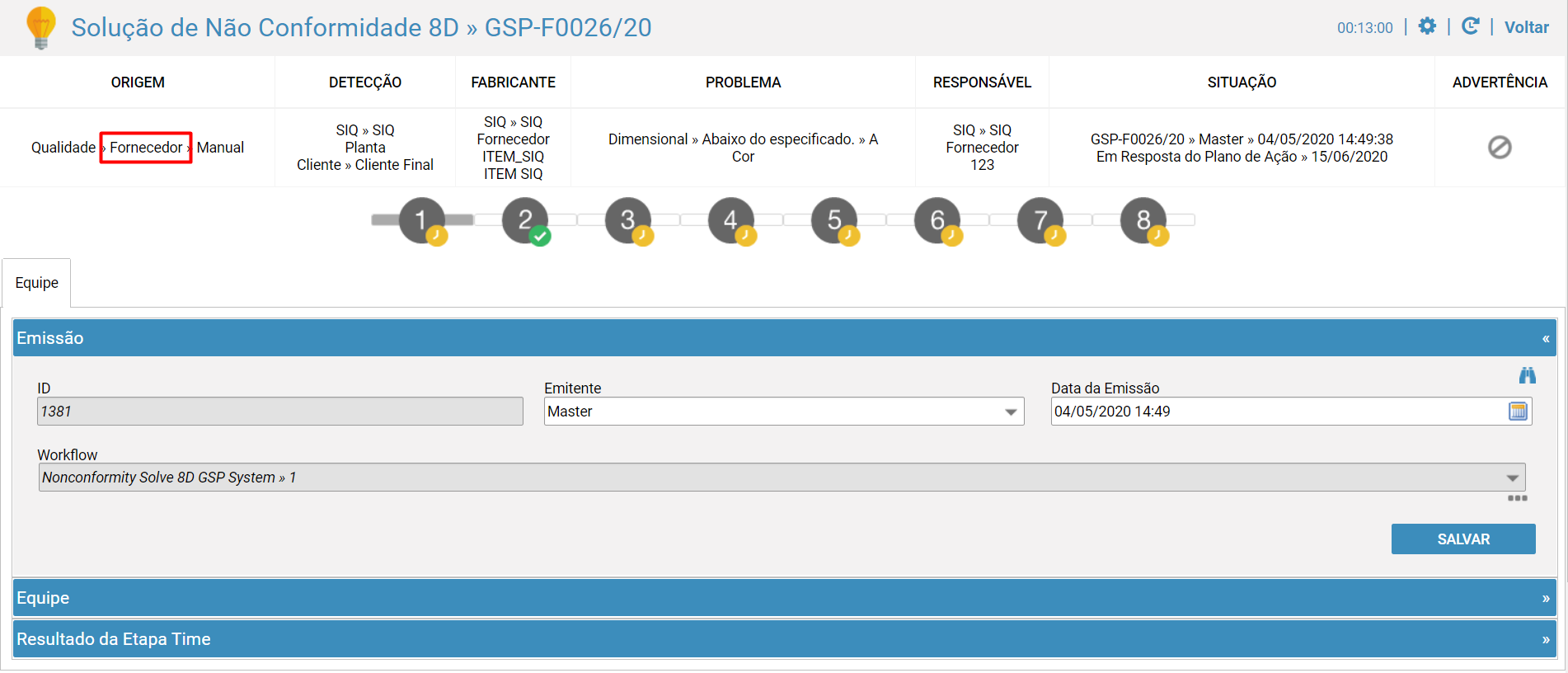1568x673 pixels.
Task: Click the binoculars search icon
Action: click(x=1527, y=375)
